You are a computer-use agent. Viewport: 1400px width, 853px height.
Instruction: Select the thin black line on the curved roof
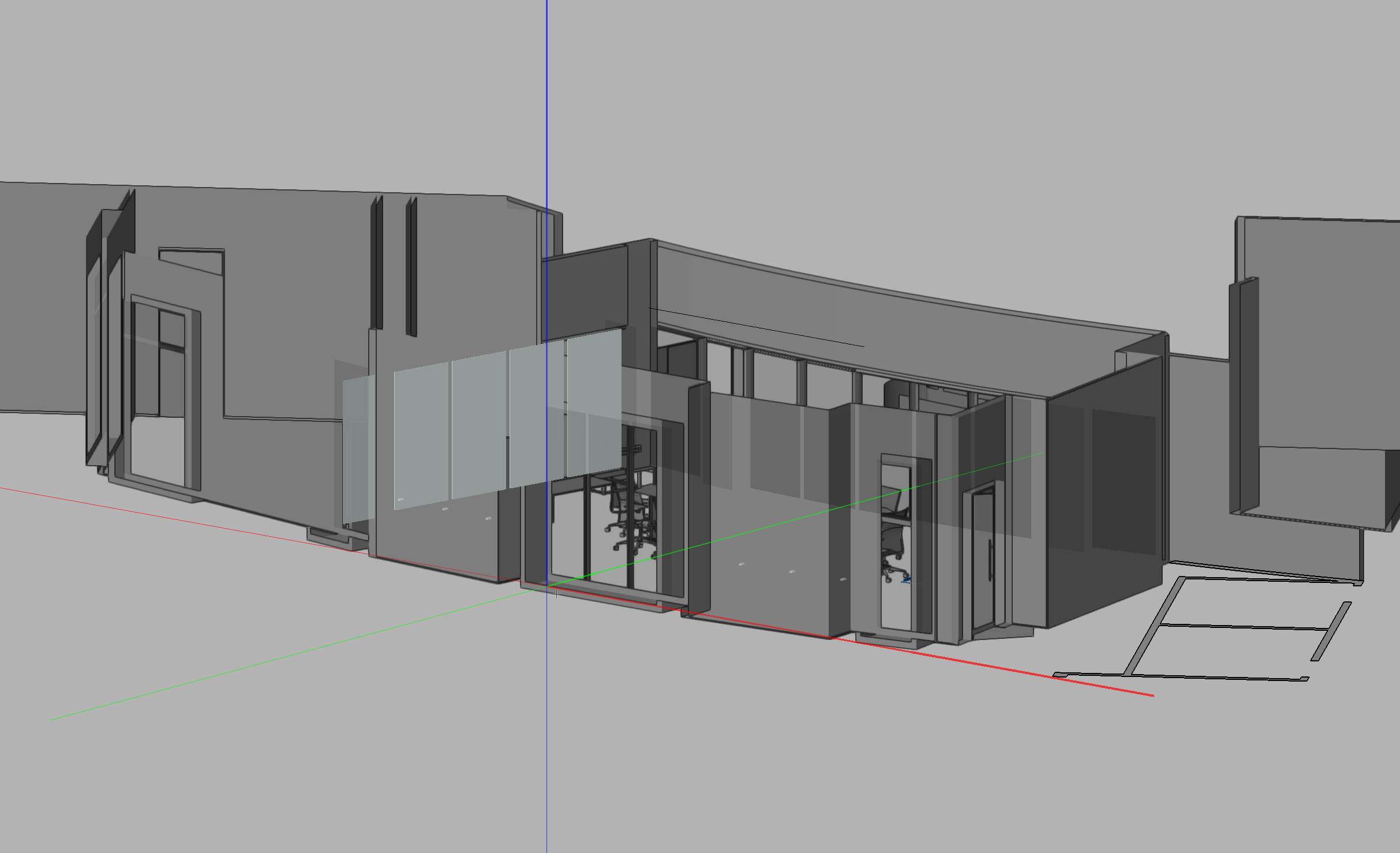756,327
